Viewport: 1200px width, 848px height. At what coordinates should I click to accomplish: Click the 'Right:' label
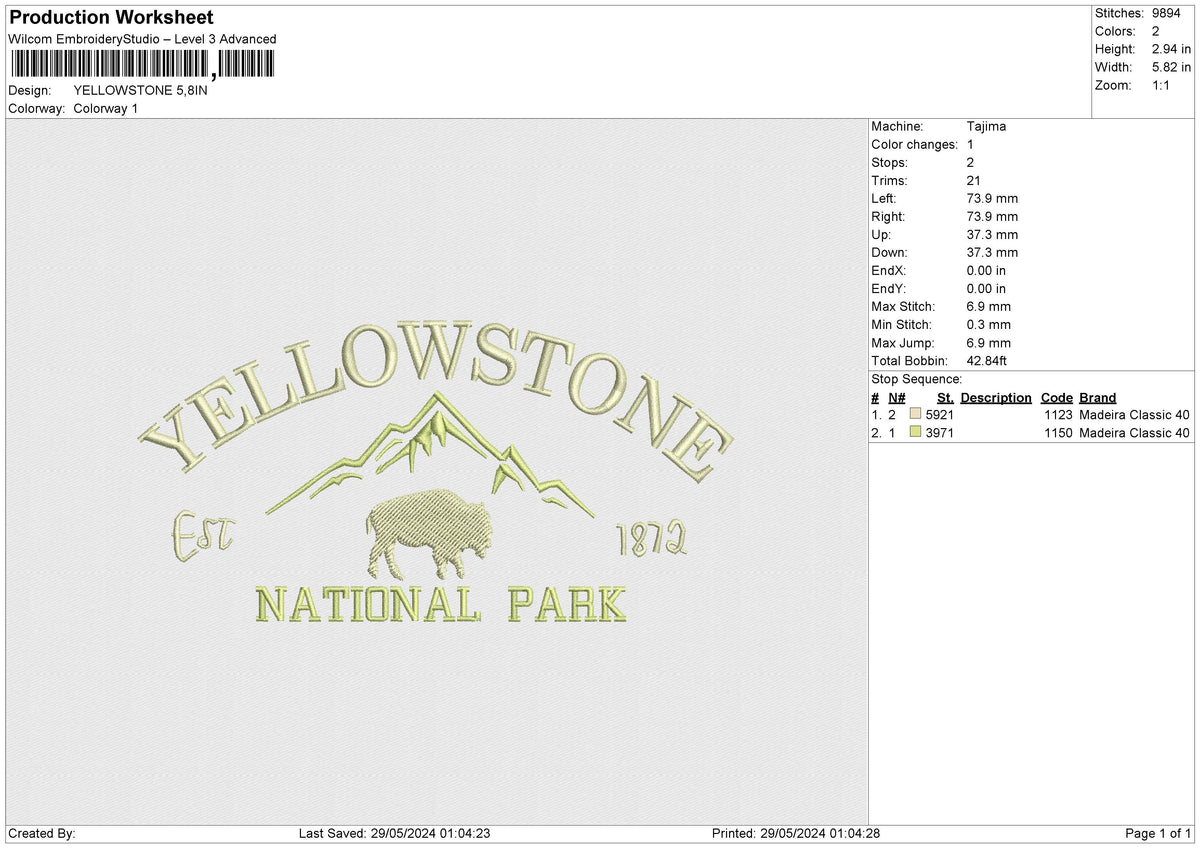point(889,217)
